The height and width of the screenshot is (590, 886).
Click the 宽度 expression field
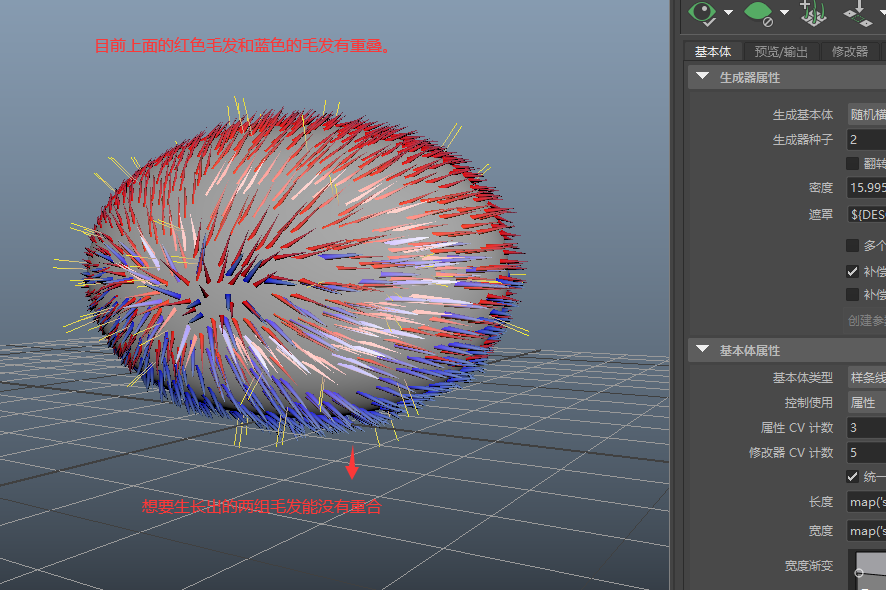click(867, 531)
